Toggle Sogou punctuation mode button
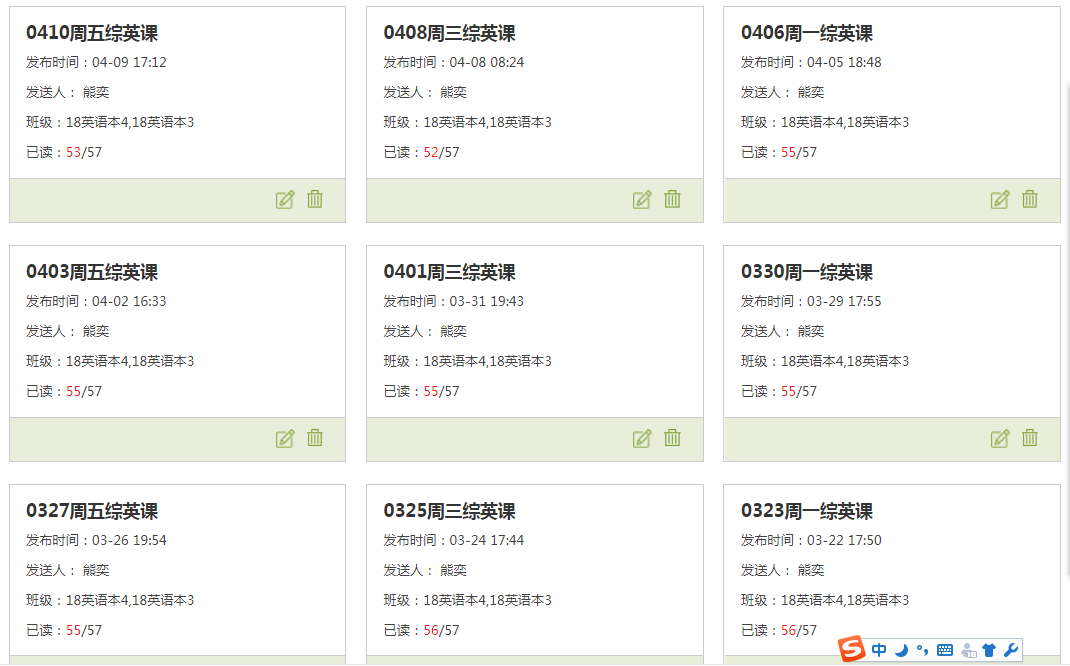Image resolution: width=1070 pixels, height=666 pixels. 922,650
